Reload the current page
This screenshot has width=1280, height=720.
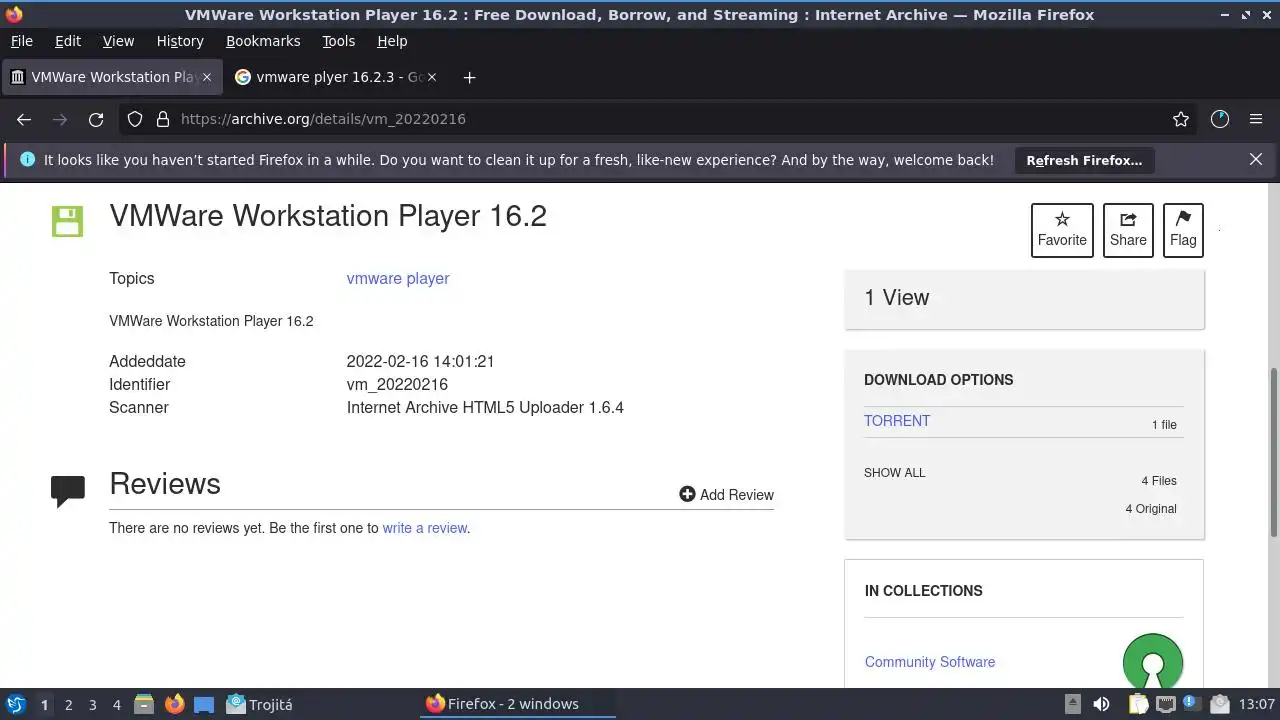coord(96,119)
